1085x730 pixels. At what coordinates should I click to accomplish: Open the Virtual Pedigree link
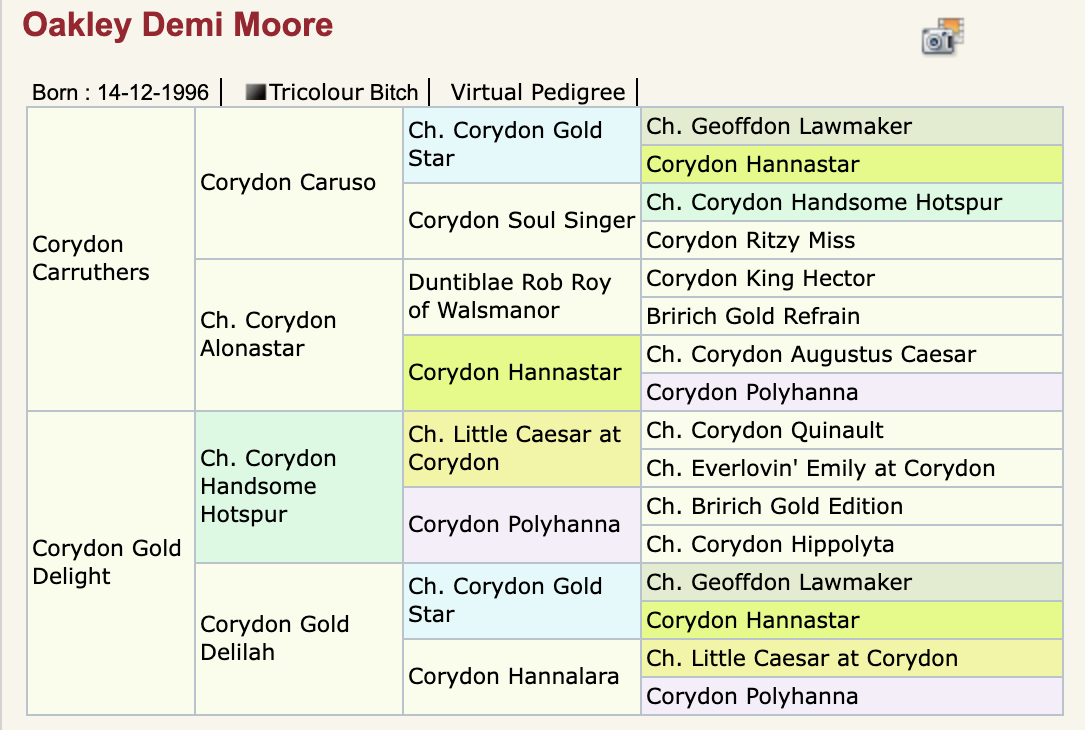coord(538,92)
